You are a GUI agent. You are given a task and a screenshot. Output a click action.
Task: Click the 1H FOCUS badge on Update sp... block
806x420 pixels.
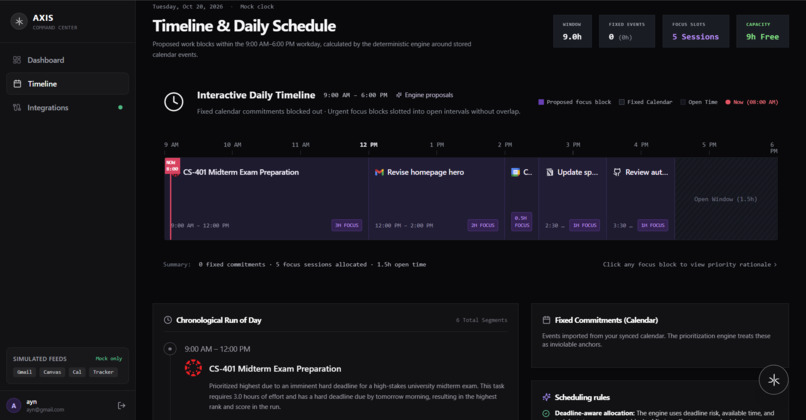click(584, 225)
